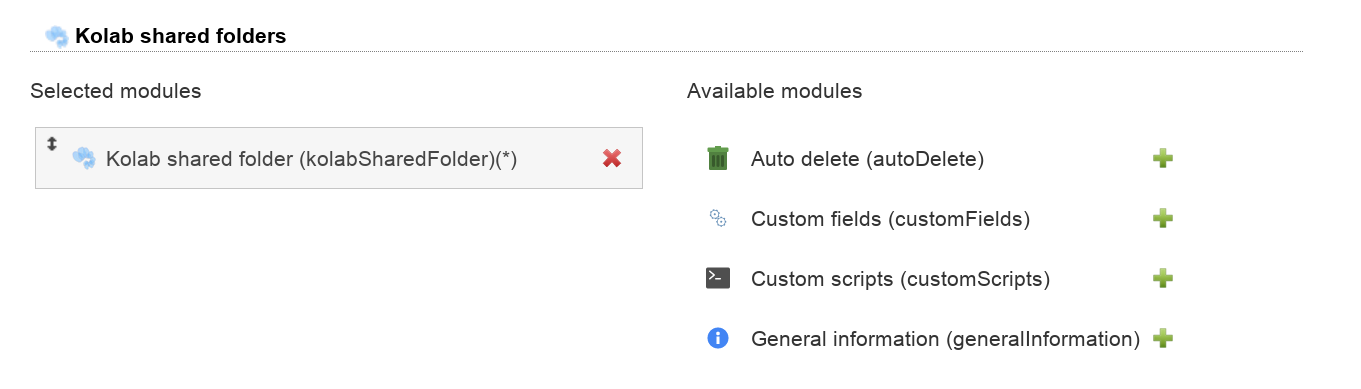
Task: Click the Available modules label
Action: (x=774, y=91)
